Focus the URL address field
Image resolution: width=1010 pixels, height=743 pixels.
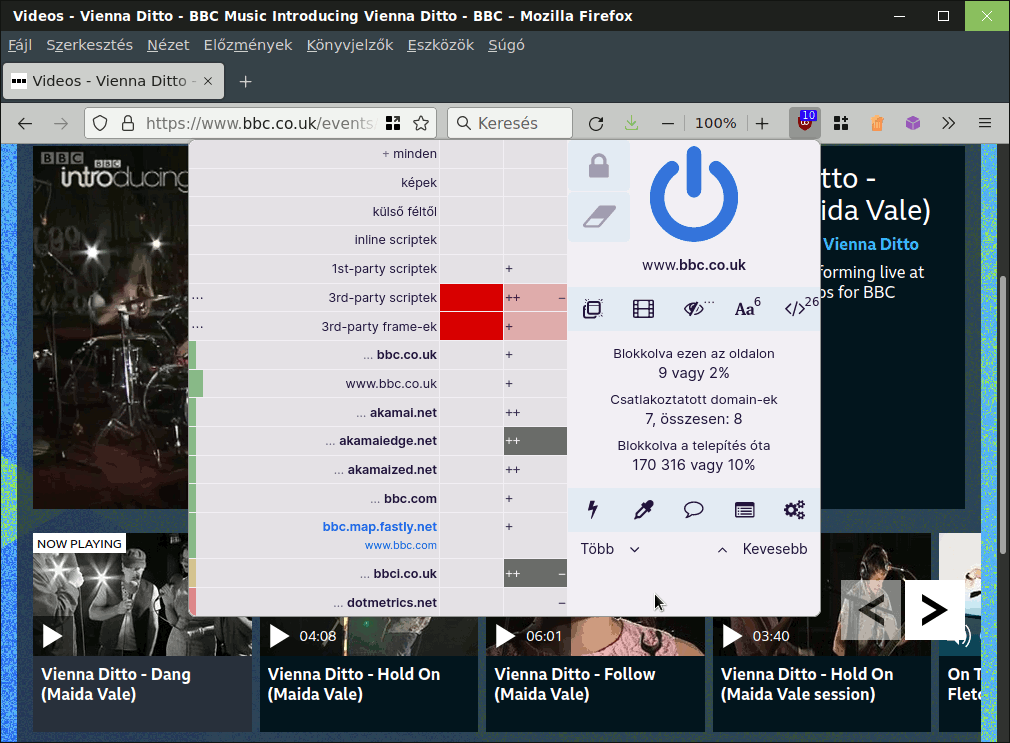(260, 123)
